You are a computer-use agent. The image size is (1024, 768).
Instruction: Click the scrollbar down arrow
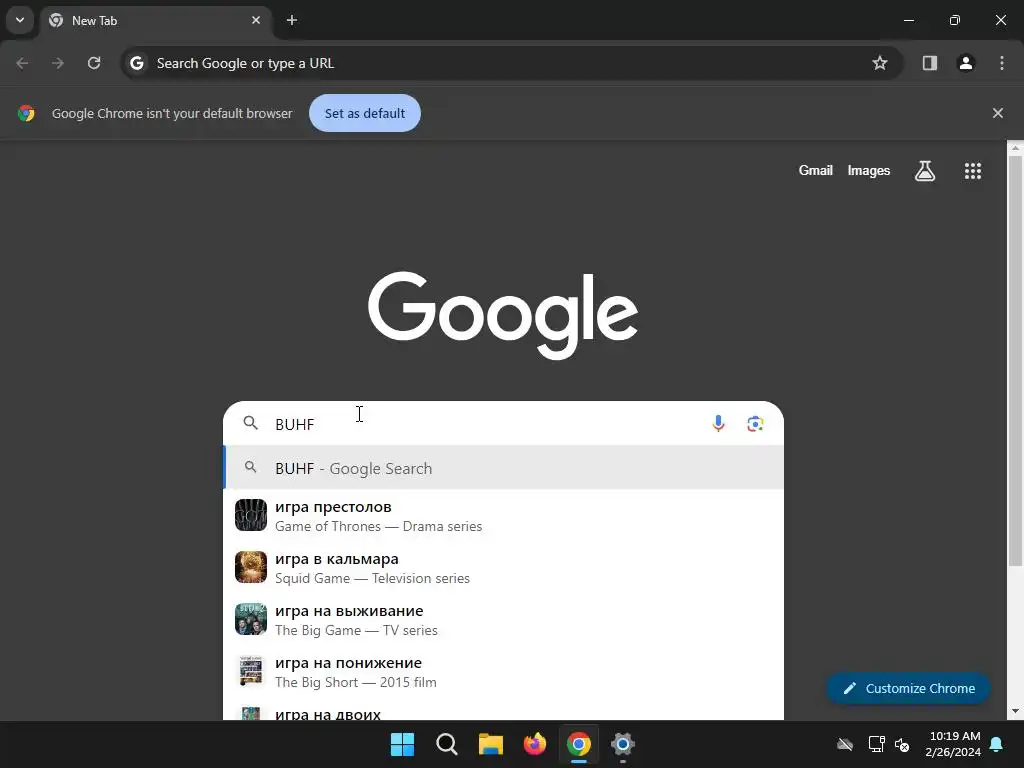pyautogui.click(x=1015, y=711)
